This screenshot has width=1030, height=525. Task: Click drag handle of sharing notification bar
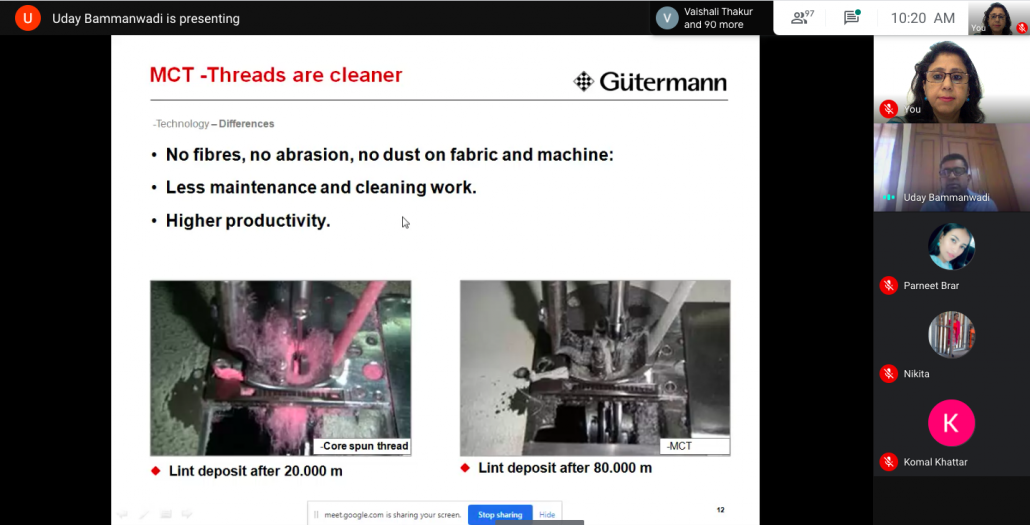tap(316, 514)
